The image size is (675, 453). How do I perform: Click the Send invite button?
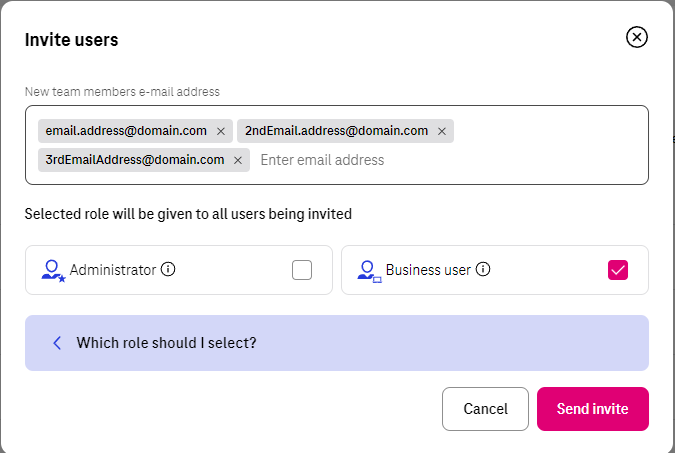[x=593, y=409]
